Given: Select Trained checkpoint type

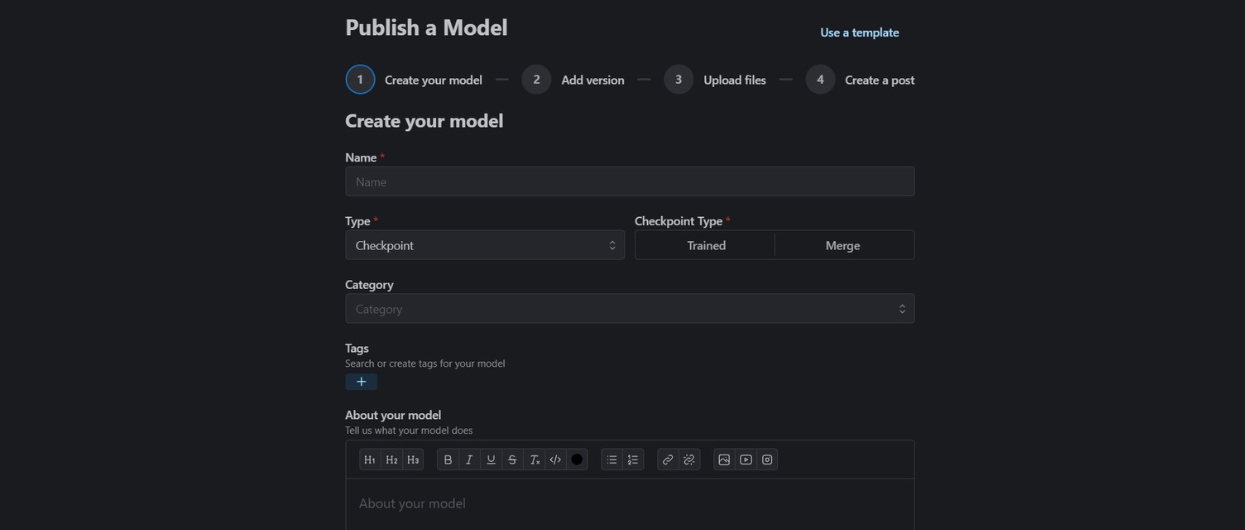Looking at the screenshot, I should tap(706, 245).
